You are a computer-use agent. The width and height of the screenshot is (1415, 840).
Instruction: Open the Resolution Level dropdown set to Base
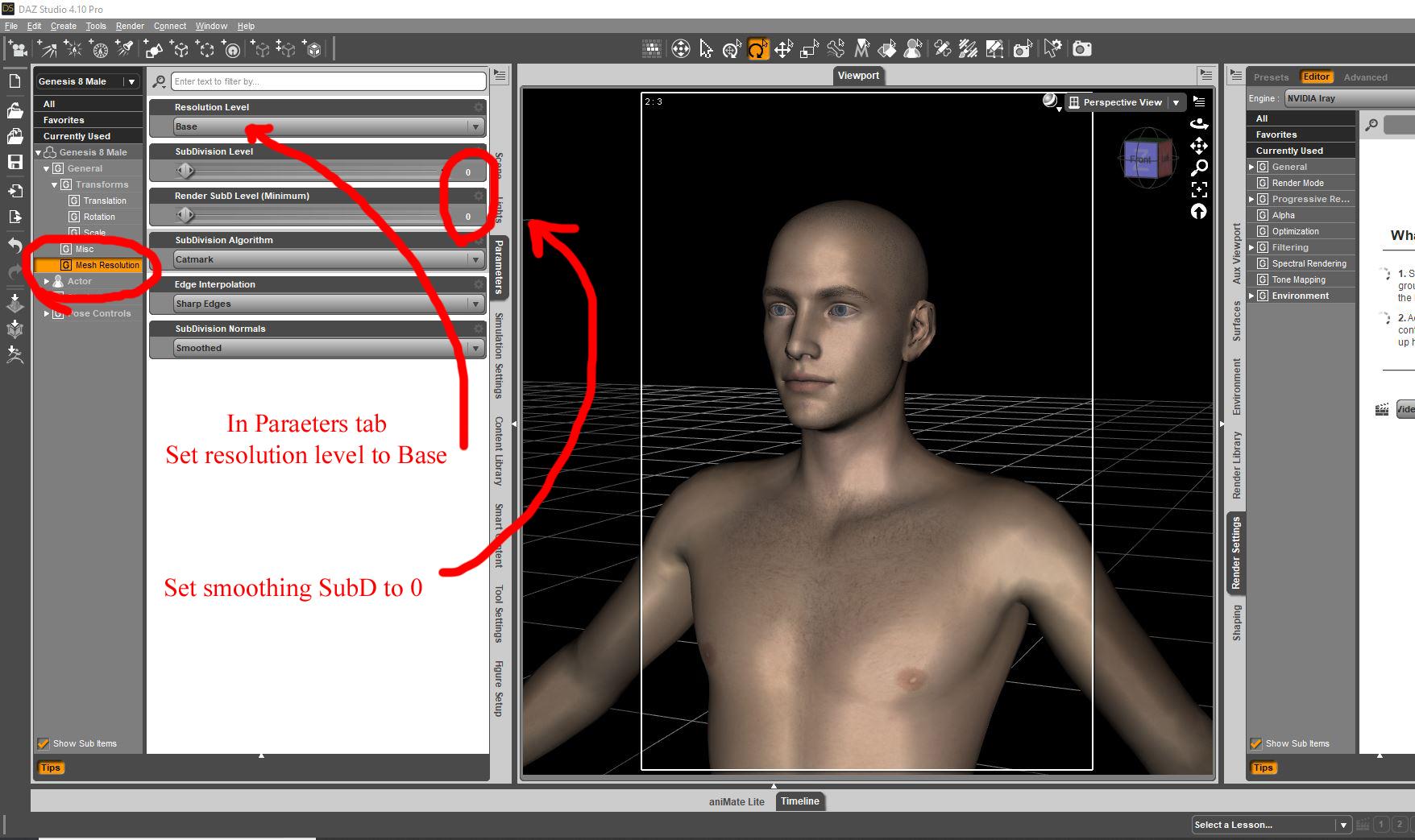[x=329, y=126]
